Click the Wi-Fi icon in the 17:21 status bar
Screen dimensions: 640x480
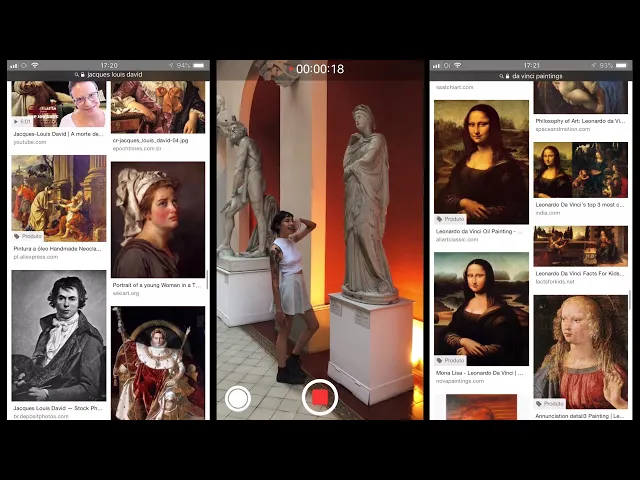(458, 65)
